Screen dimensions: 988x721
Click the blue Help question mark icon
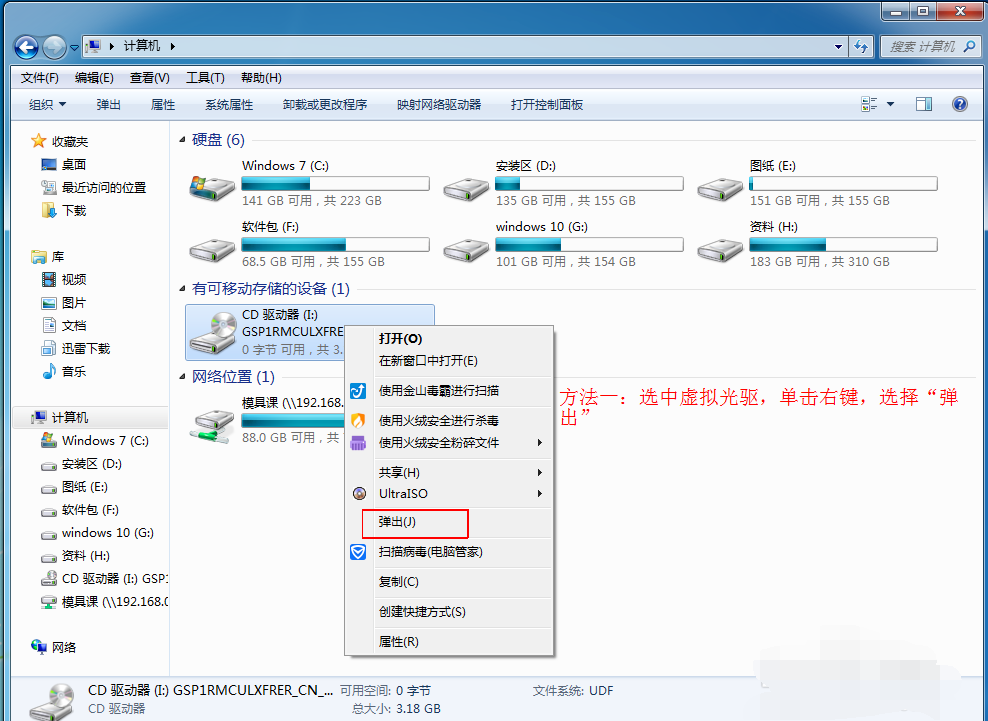coord(959,103)
